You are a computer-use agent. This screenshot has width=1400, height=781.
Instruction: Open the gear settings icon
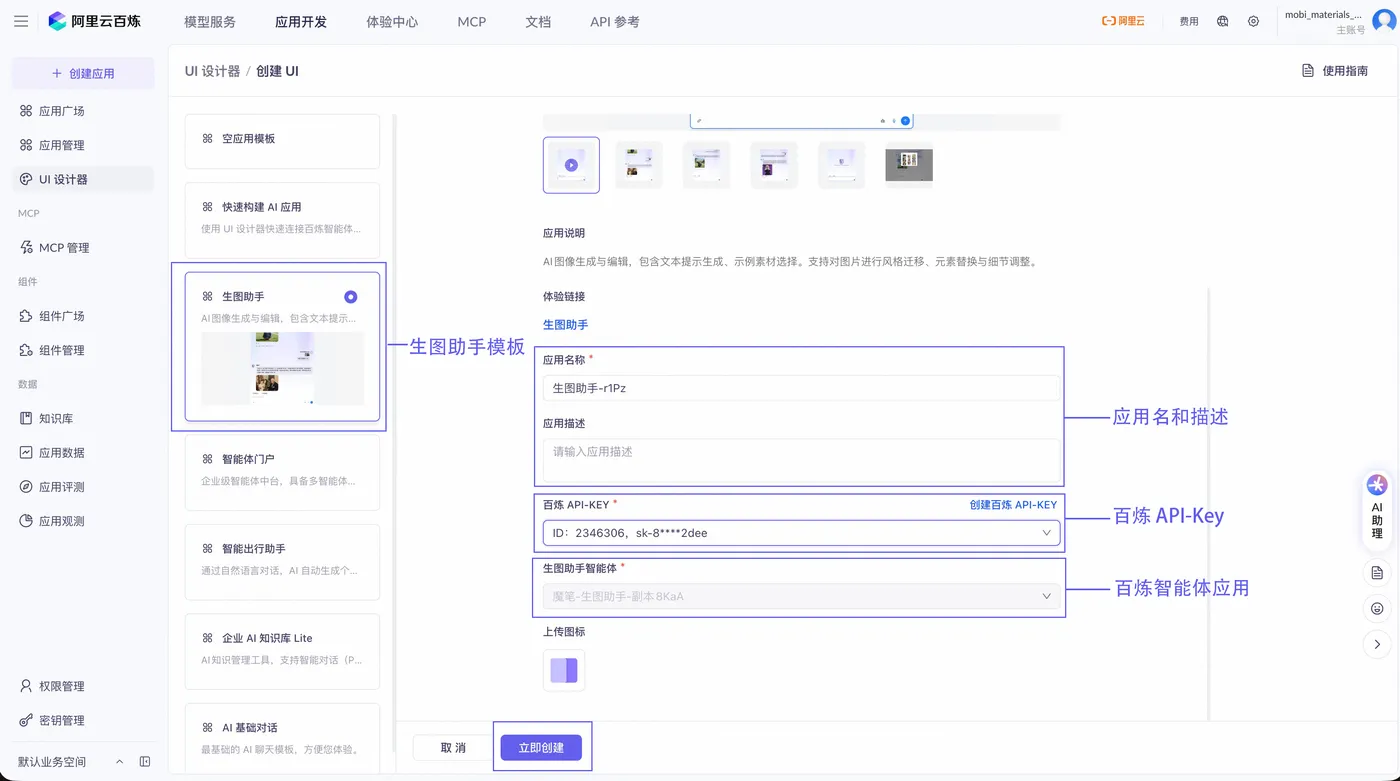click(x=1253, y=21)
